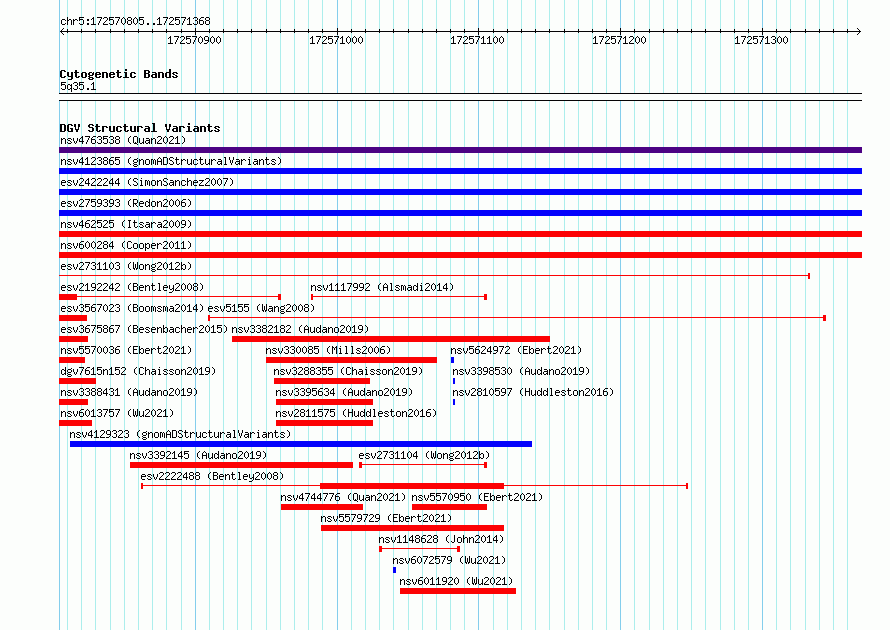
Task: Click the red nsv3288355 variant bar
Action: pyautogui.click(x=322, y=381)
